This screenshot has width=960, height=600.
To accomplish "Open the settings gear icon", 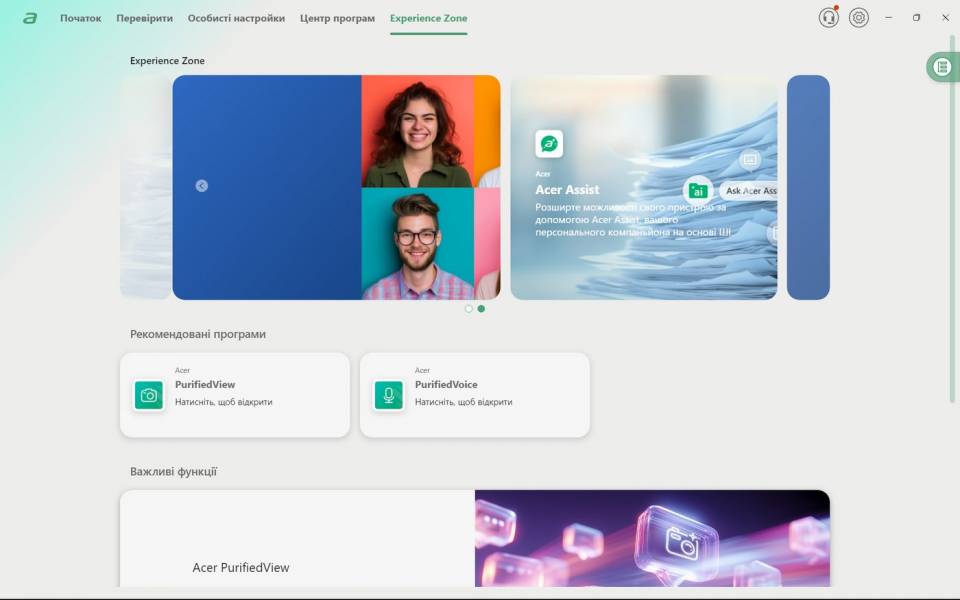I will click(859, 18).
